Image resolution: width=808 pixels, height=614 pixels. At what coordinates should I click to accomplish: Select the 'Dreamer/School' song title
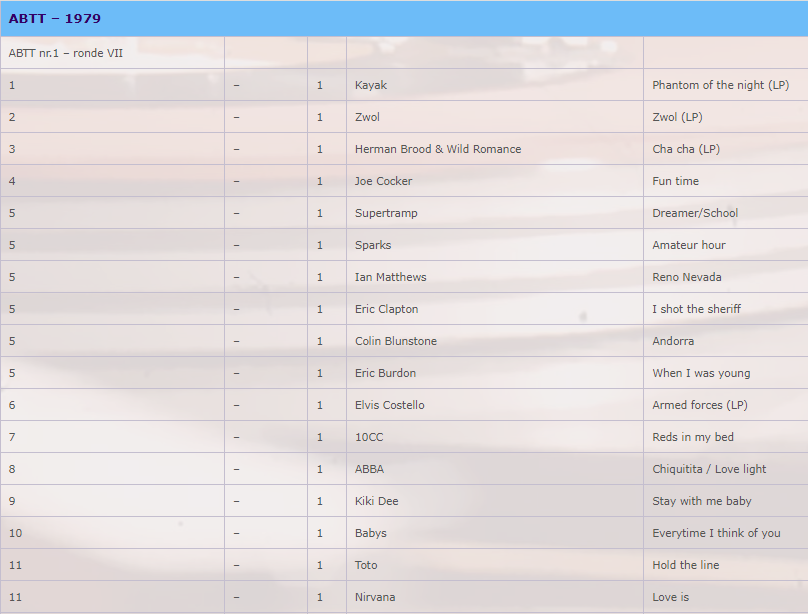pyautogui.click(x=695, y=213)
